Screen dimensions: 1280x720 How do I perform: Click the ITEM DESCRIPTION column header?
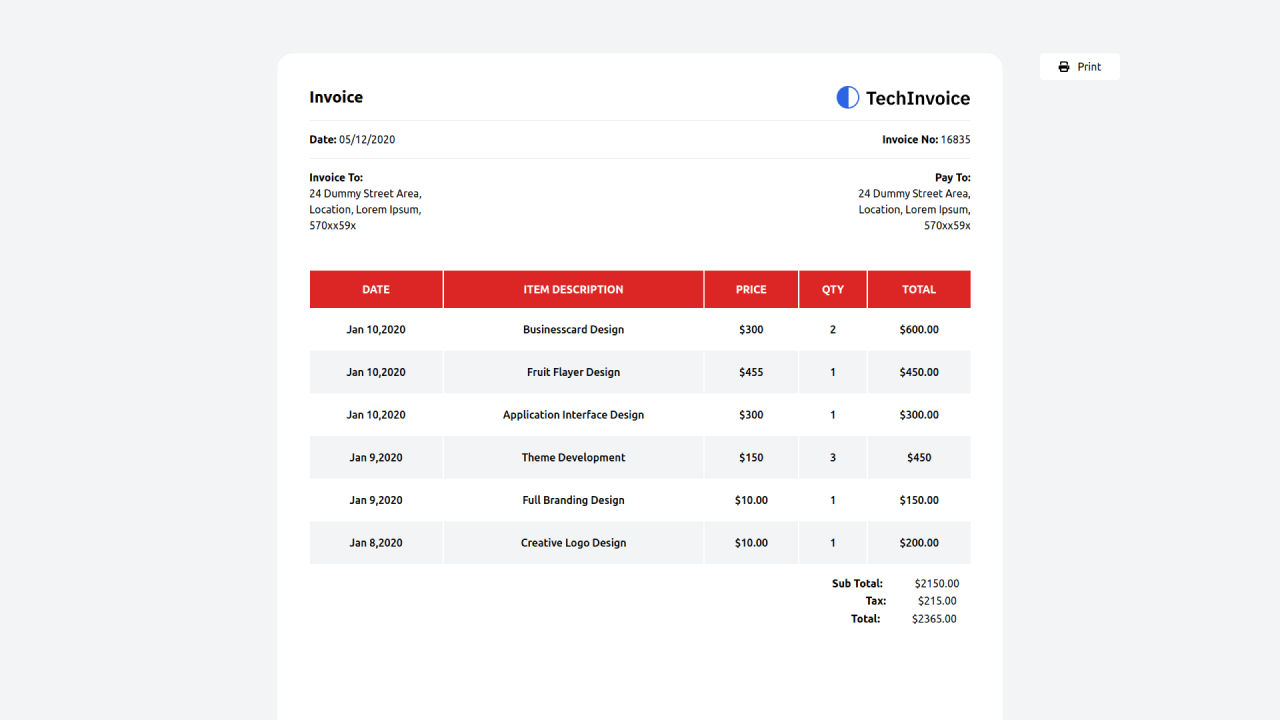click(x=573, y=289)
